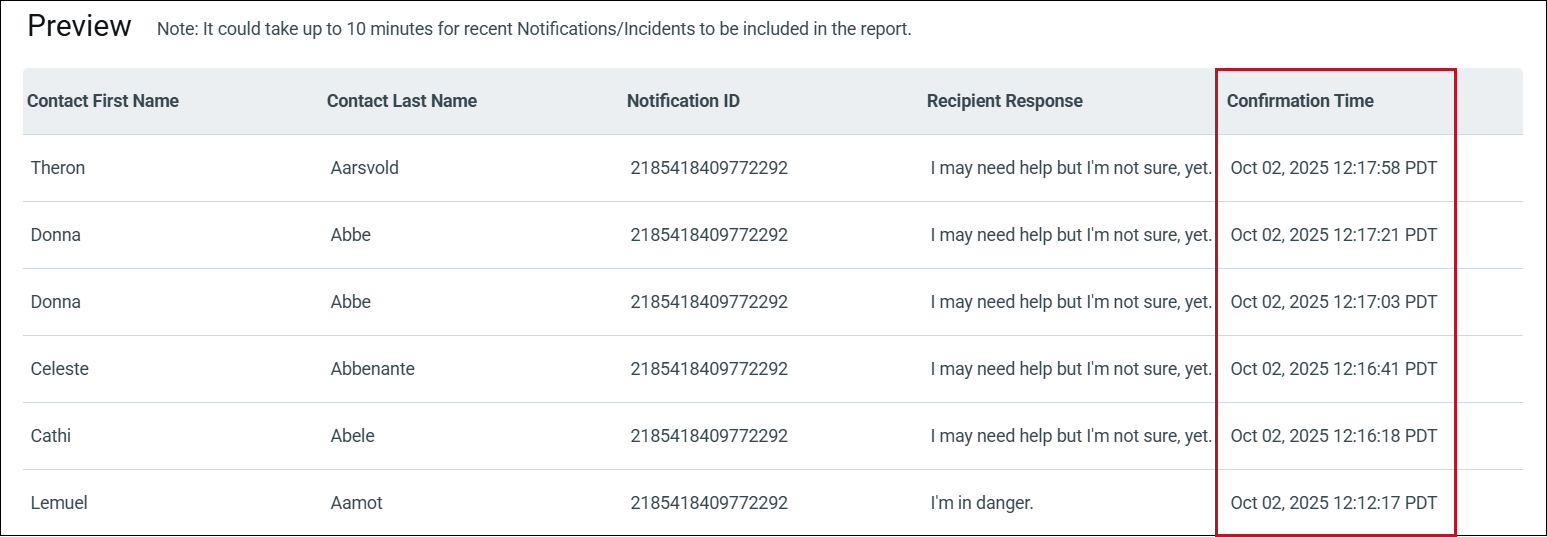This screenshot has height=537, width=1547.
Task: Click the last name Abbenante
Action: click(x=372, y=369)
